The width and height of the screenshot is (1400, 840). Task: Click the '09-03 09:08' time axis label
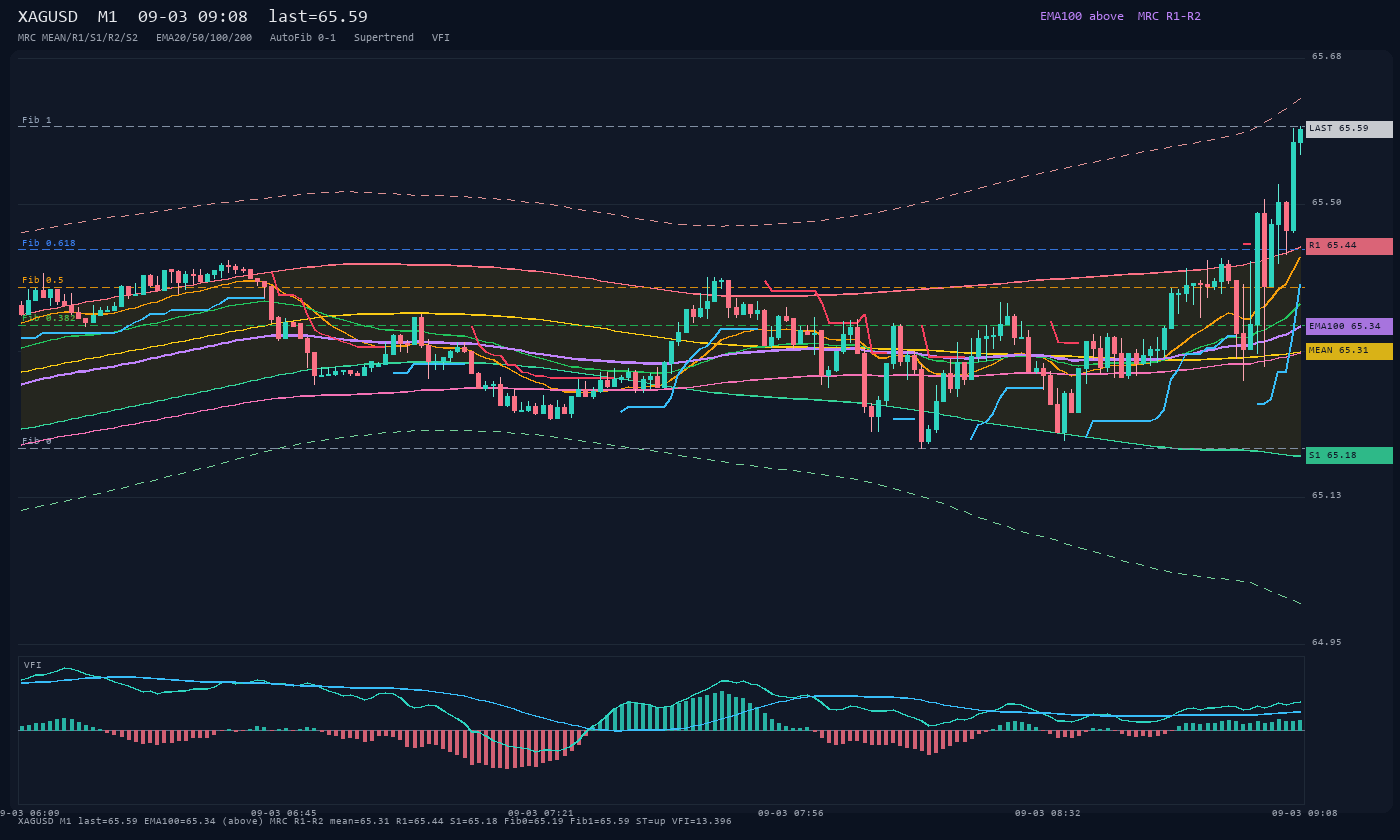point(1305,813)
